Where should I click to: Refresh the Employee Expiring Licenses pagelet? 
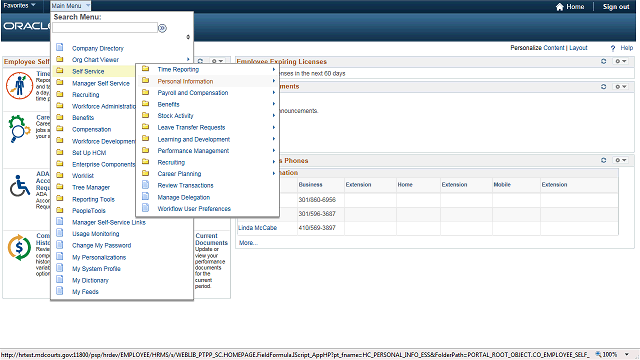[x=603, y=61]
